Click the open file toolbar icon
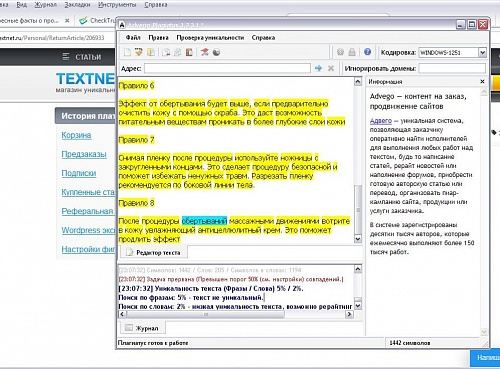 (x=139, y=52)
